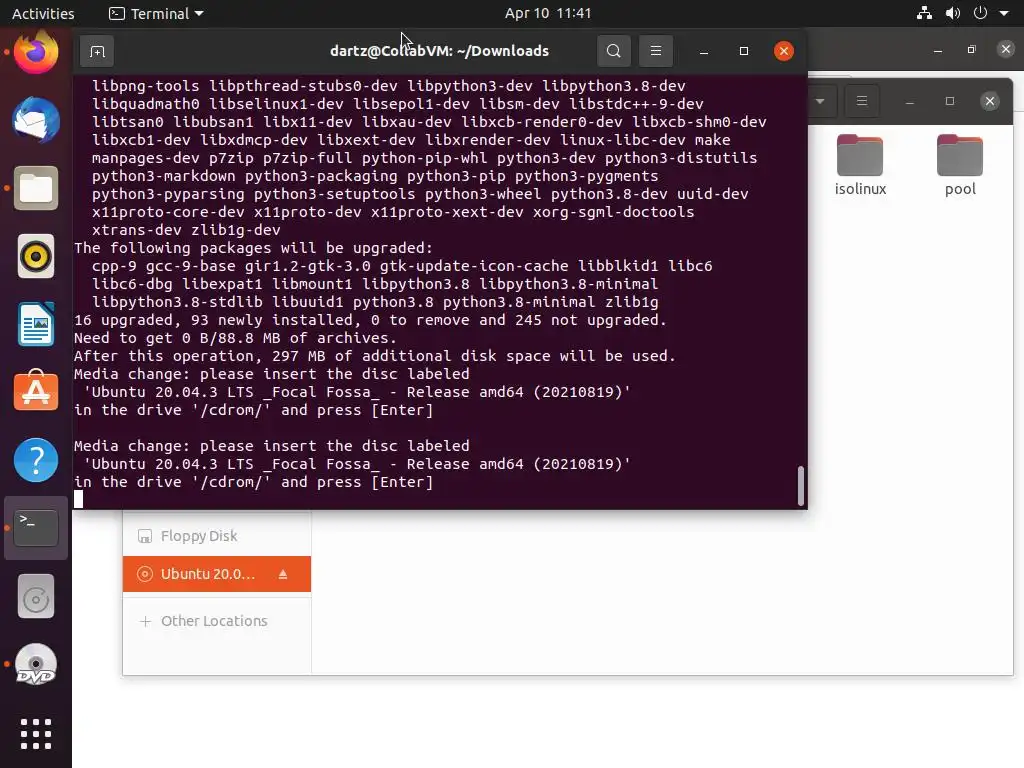Screen dimensions: 1024x768
Task: Minimize the background window at top right
Action: pos(938,50)
